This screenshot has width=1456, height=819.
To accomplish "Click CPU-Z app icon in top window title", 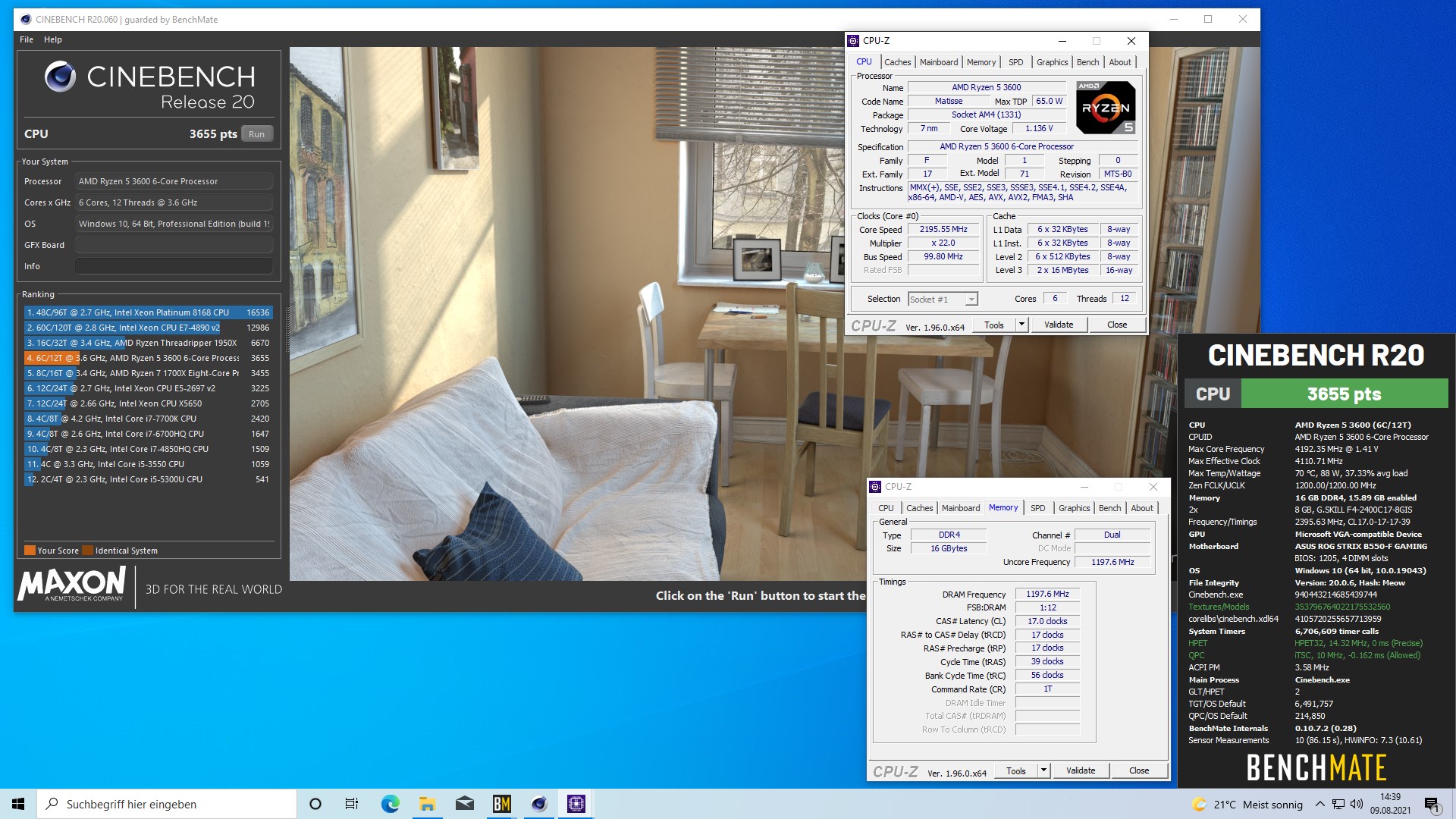I will coord(854,41).
